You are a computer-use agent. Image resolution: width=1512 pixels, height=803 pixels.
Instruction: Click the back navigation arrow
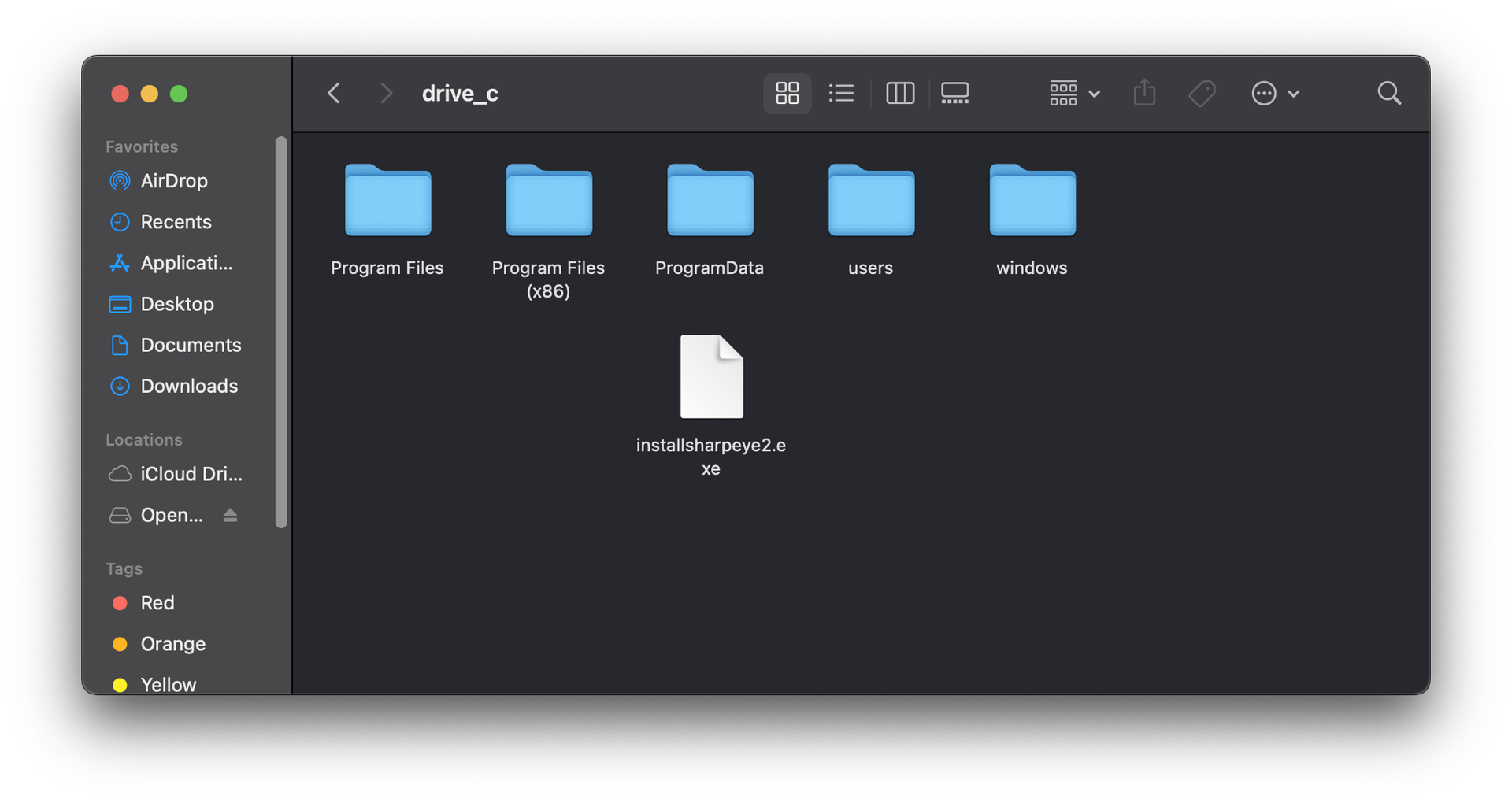pos(334,94)
